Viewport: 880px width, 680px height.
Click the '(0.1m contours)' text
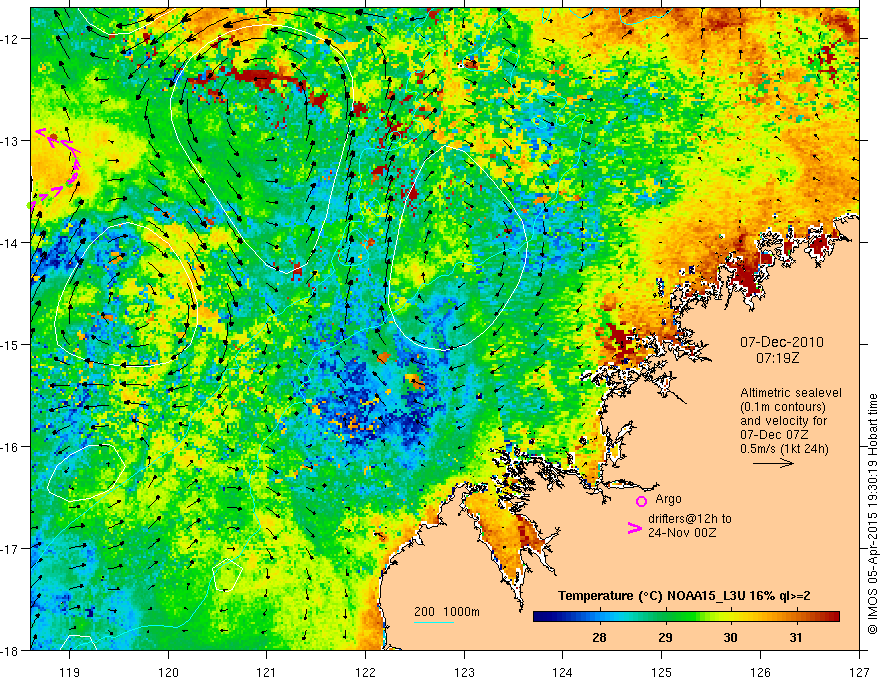pos(783,407)
